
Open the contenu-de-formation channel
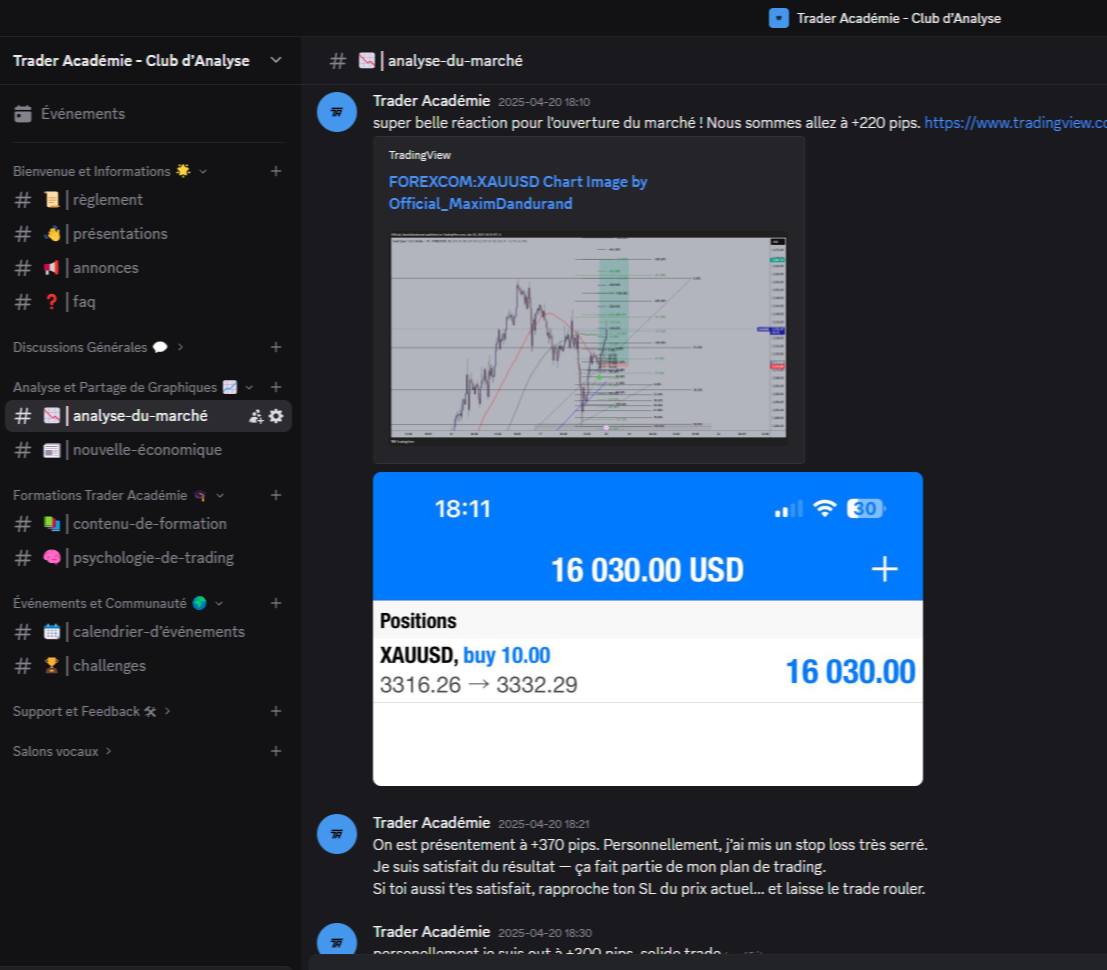(x=148, y=524)
